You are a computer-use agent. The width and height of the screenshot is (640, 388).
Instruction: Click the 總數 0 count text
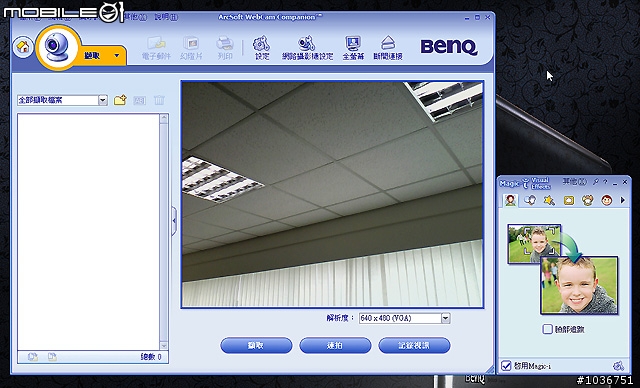tap(151, 357)
